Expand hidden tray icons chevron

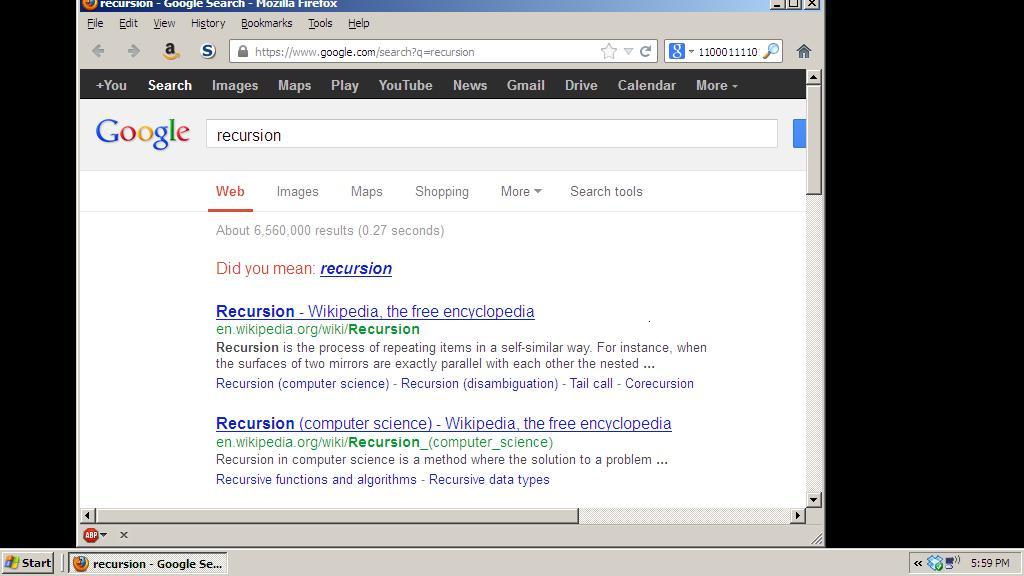pyautogui.click(x=918, y=563)
